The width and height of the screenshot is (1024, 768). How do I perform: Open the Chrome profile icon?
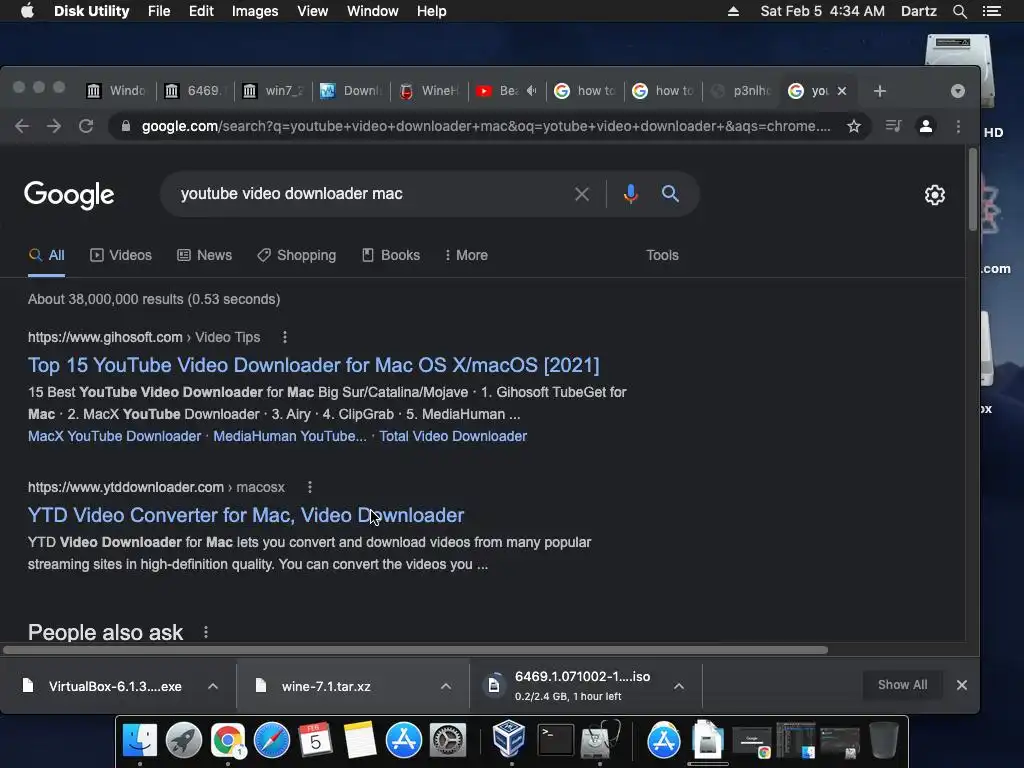click(925, 126)
